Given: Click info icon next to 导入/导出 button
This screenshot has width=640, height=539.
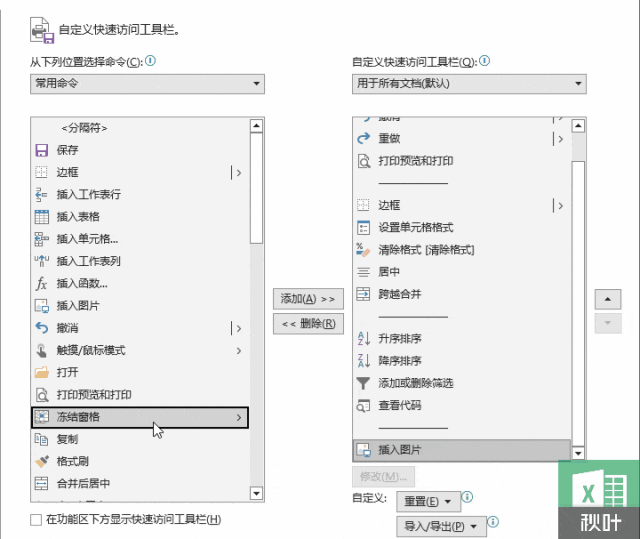Looking at the screenshot, I should [493, 521].
